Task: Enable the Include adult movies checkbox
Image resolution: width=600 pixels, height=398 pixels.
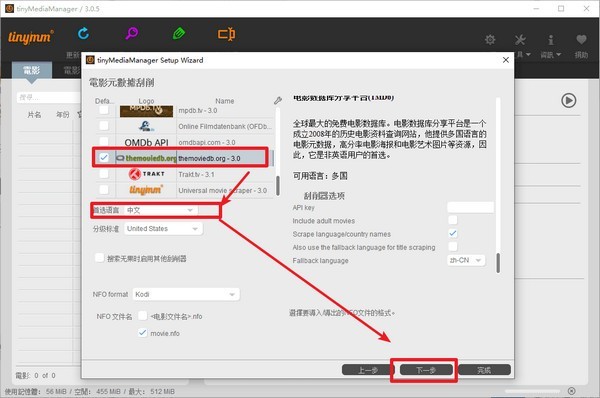Action: [x=452, y=220]
